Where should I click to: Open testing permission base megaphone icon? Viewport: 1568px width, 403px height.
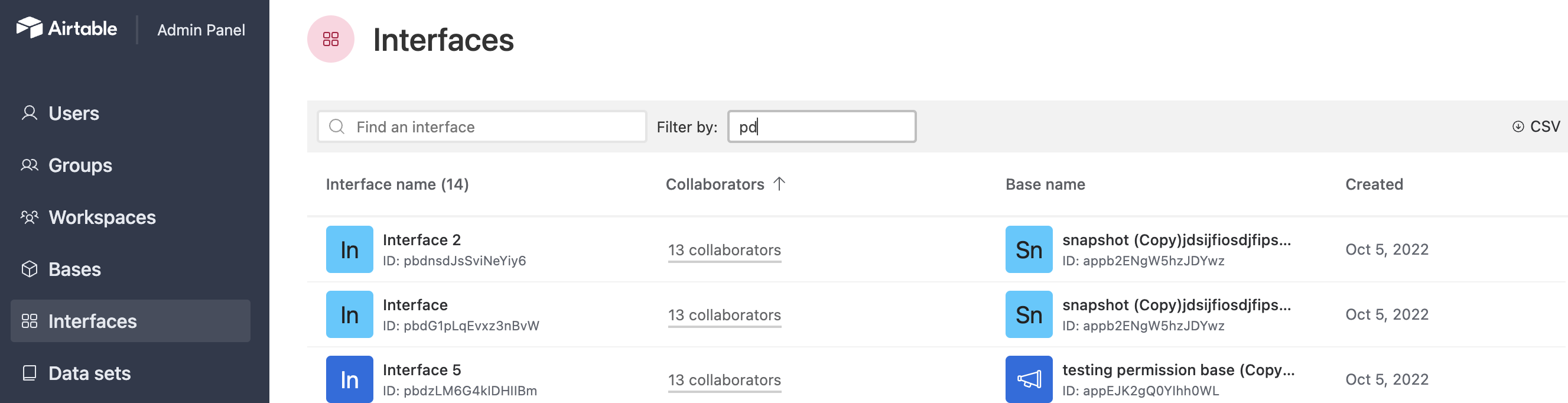point(1029,379)
